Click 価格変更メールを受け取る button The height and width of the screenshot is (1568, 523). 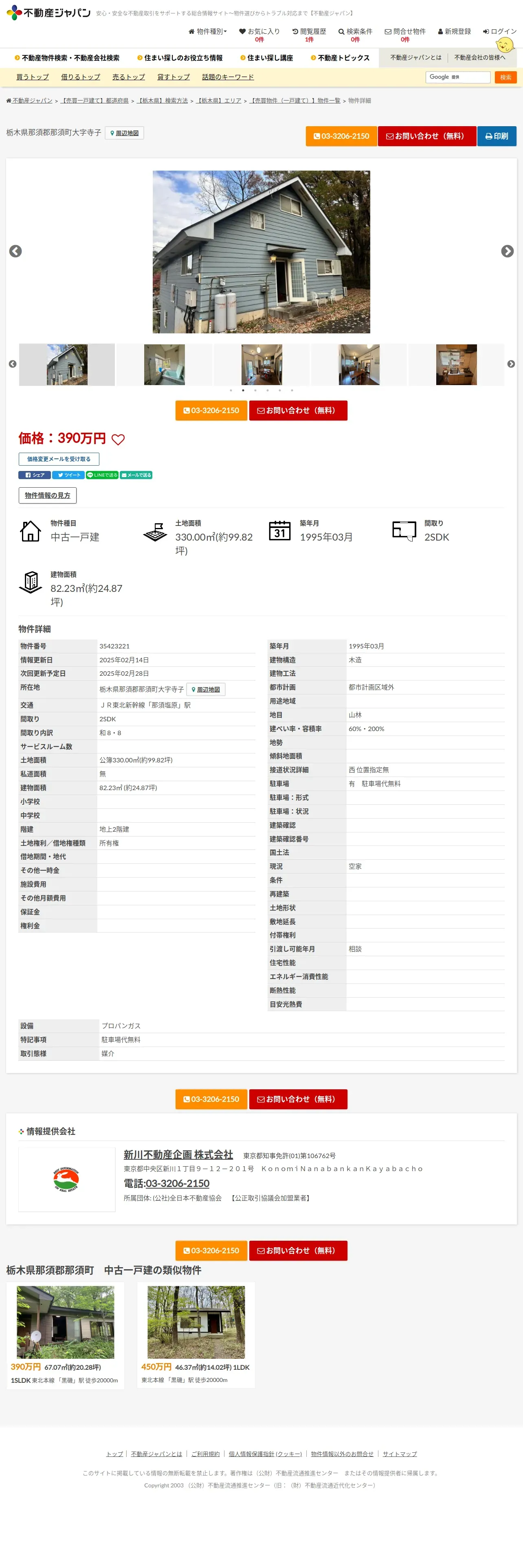click(58, 460)
